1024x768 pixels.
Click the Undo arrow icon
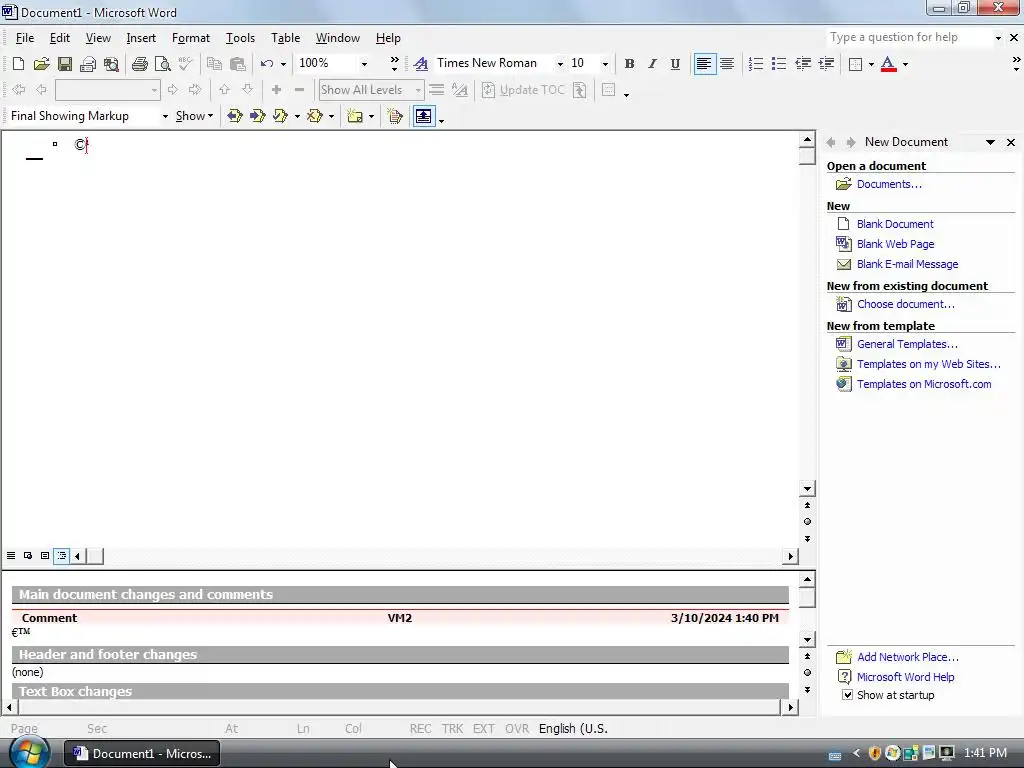(x=266, y=63)
